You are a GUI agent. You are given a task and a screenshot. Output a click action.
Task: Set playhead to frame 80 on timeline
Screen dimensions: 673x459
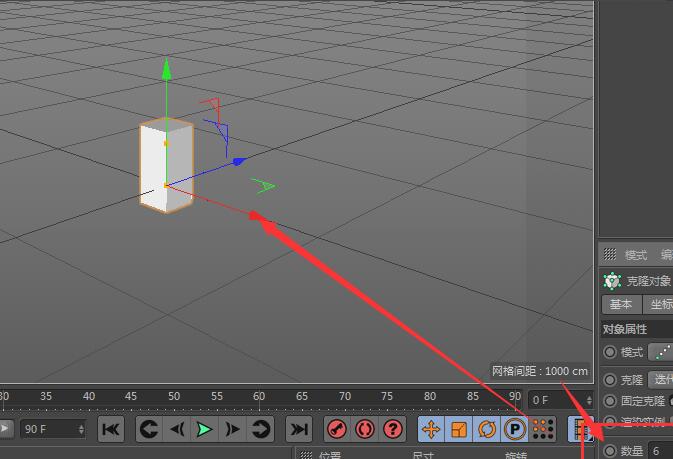pyautogui.click(x=430, y=396)
